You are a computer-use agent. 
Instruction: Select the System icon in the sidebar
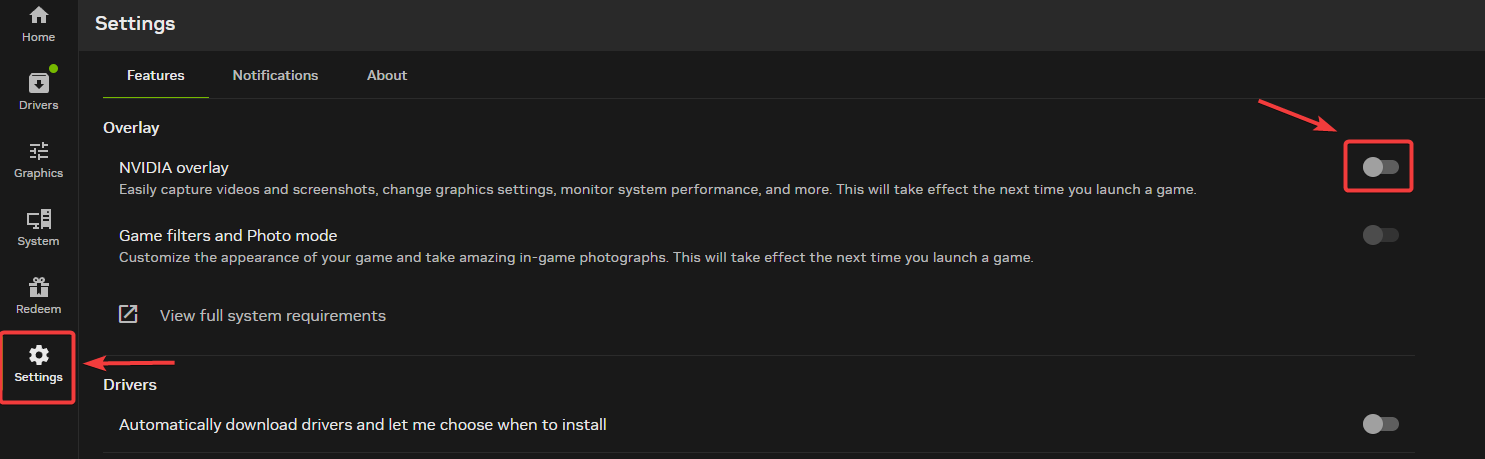(39, 220)
